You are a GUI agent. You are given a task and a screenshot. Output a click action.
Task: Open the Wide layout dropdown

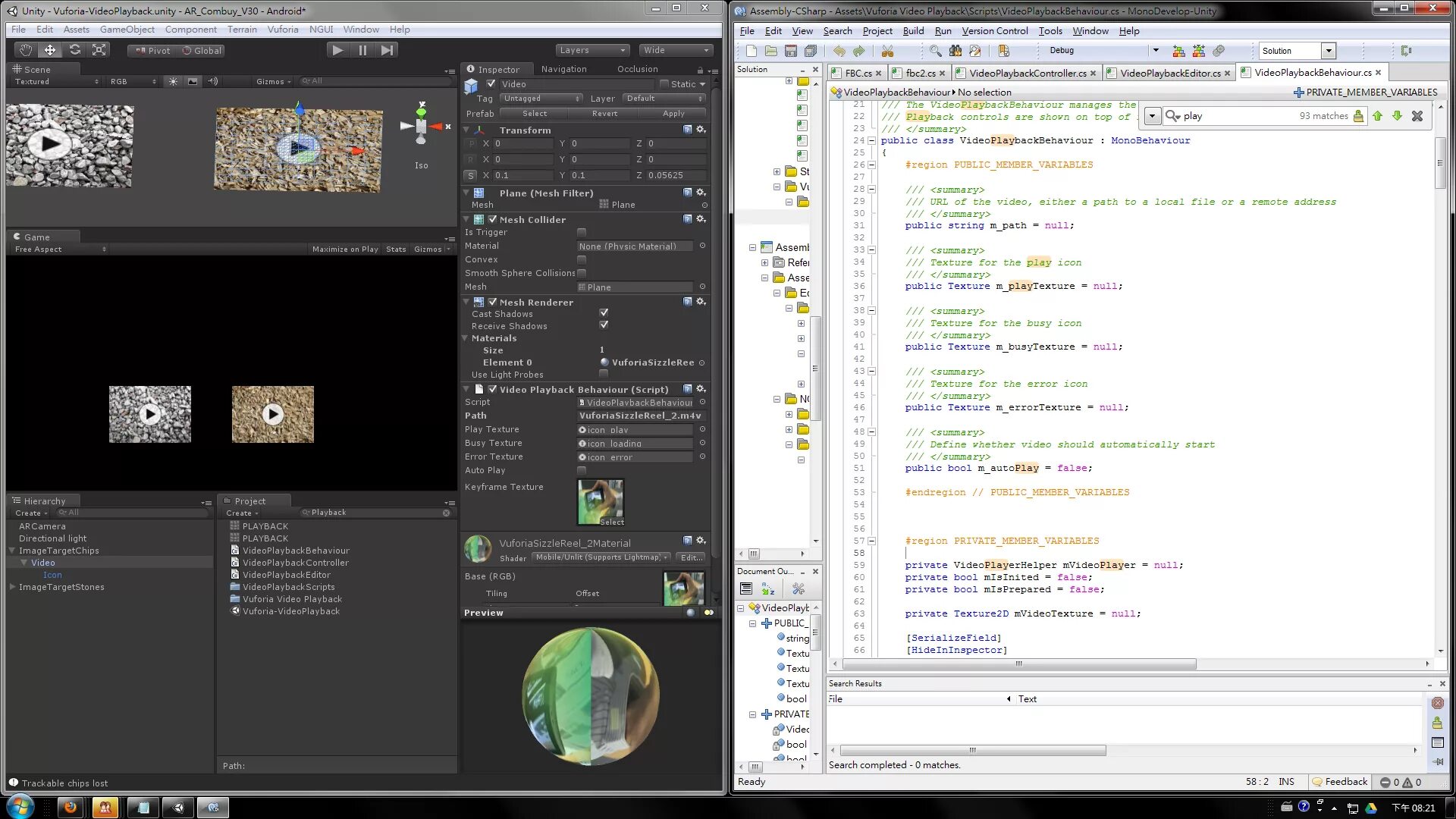point(675,50)
